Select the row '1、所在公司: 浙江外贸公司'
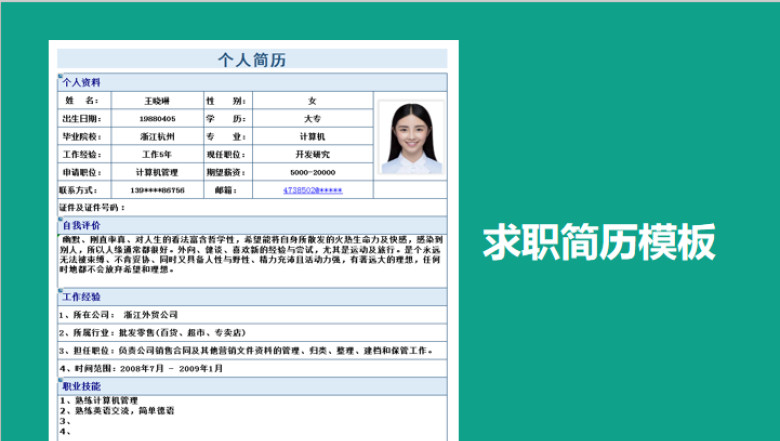 pyautogui.click(x=252, y=315)
